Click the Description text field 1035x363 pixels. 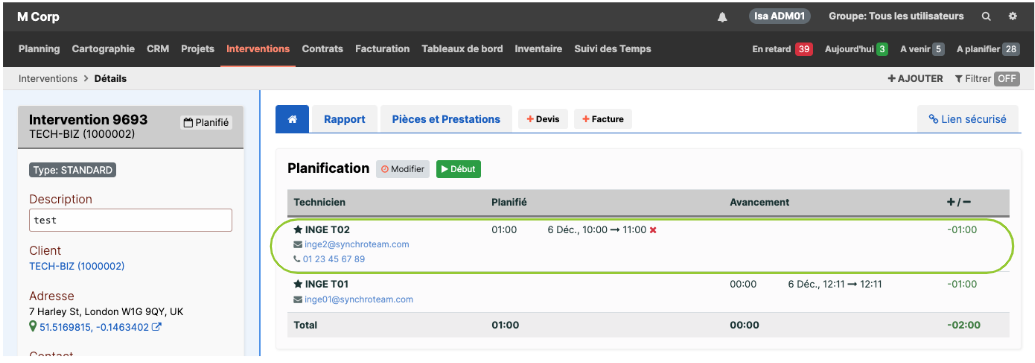click(x=131, y=220)
